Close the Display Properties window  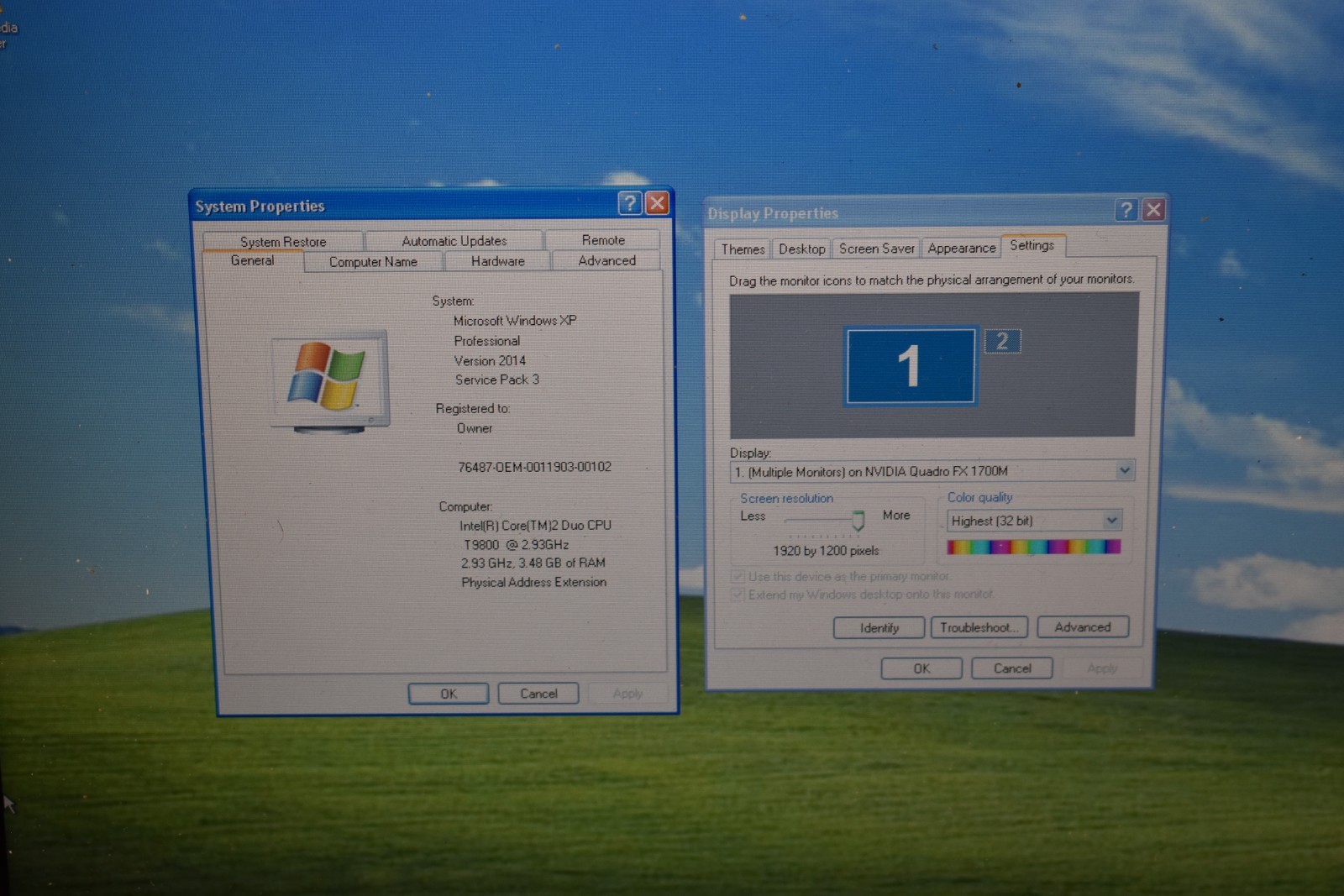pos(1153,210)
